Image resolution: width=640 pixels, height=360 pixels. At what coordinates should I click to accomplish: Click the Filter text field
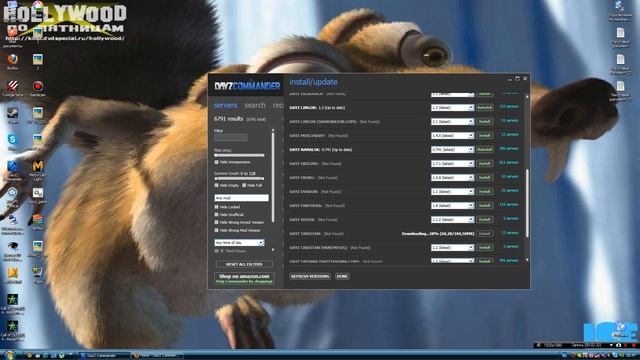pos(231,138)
